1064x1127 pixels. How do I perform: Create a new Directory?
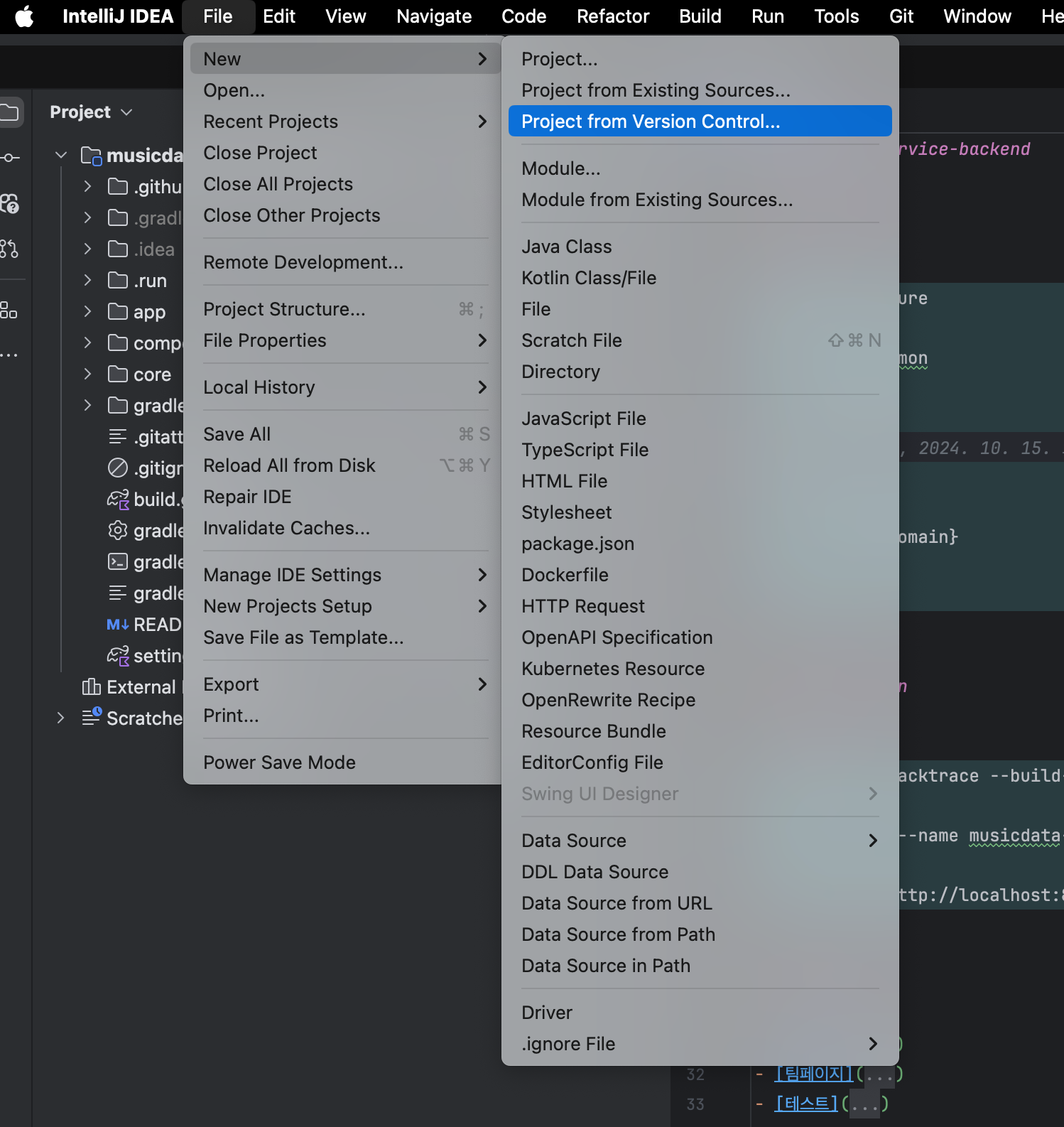pos(700,372)
